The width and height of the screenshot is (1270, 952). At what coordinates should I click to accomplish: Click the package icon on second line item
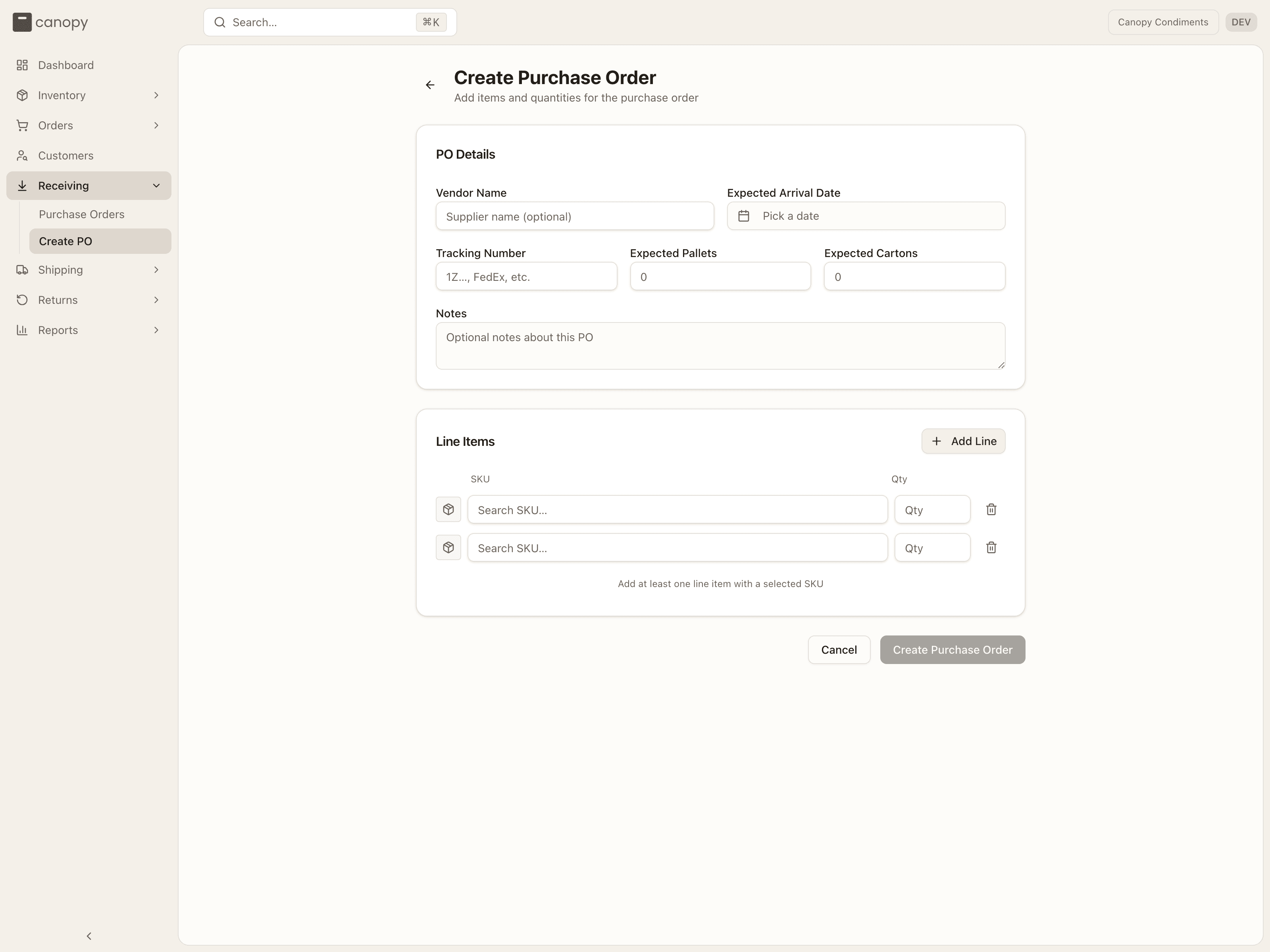pyautogui.click(x=448, y=547)
